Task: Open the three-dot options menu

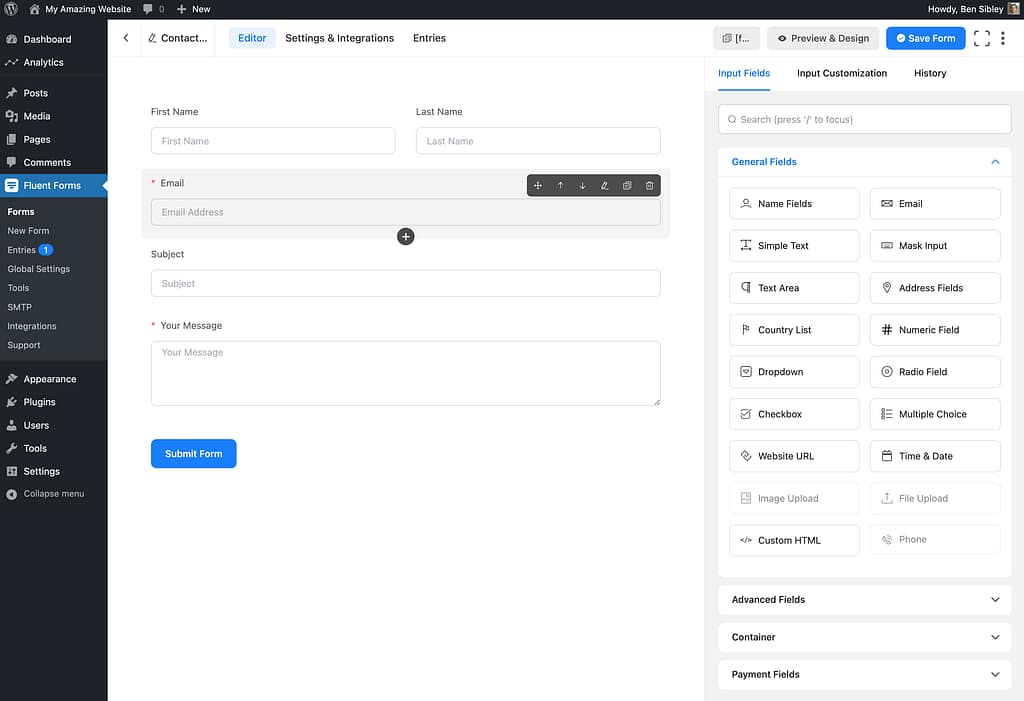Action: (x=1003, y=38)
